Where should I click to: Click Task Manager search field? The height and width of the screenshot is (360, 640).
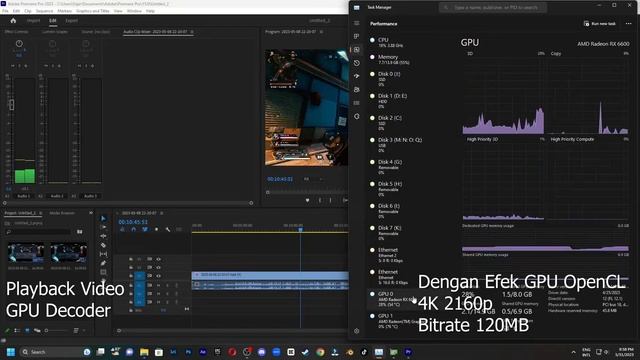tap(493, 7)
